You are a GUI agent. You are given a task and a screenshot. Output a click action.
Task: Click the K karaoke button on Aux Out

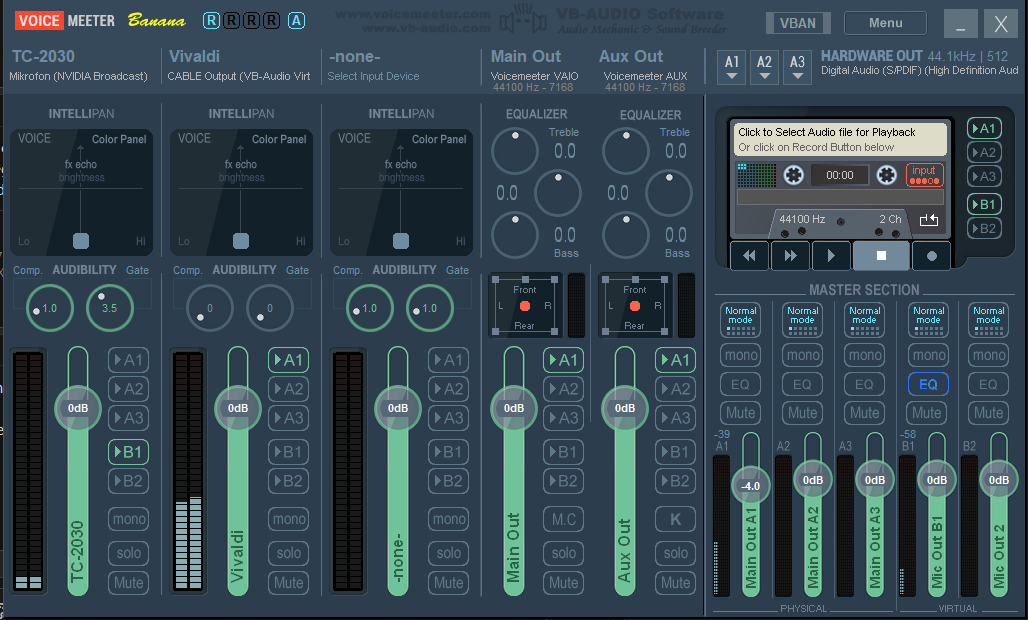coord(675,519)
